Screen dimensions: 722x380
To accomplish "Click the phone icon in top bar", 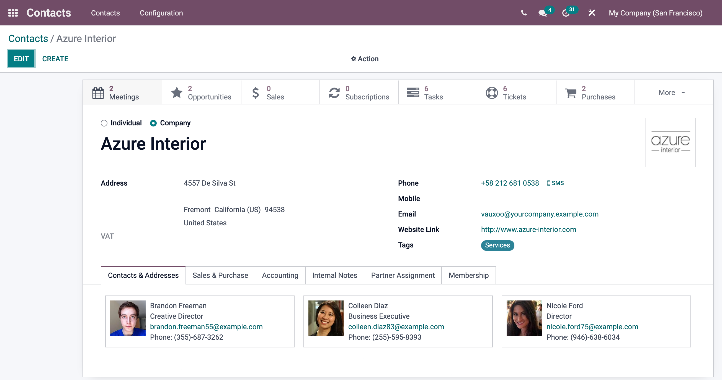I will pos(524,13).
